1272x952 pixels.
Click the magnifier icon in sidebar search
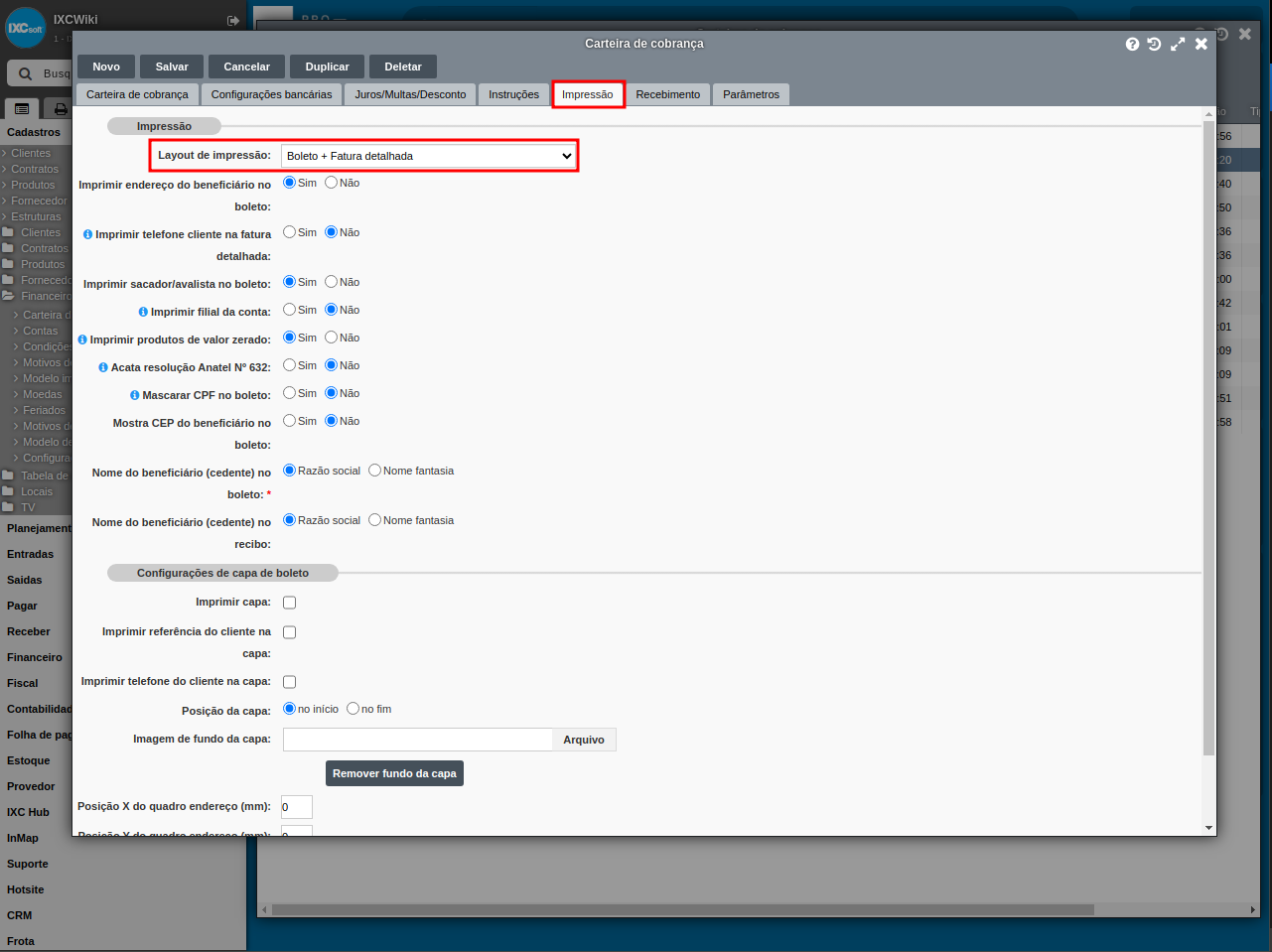[25, 73]
